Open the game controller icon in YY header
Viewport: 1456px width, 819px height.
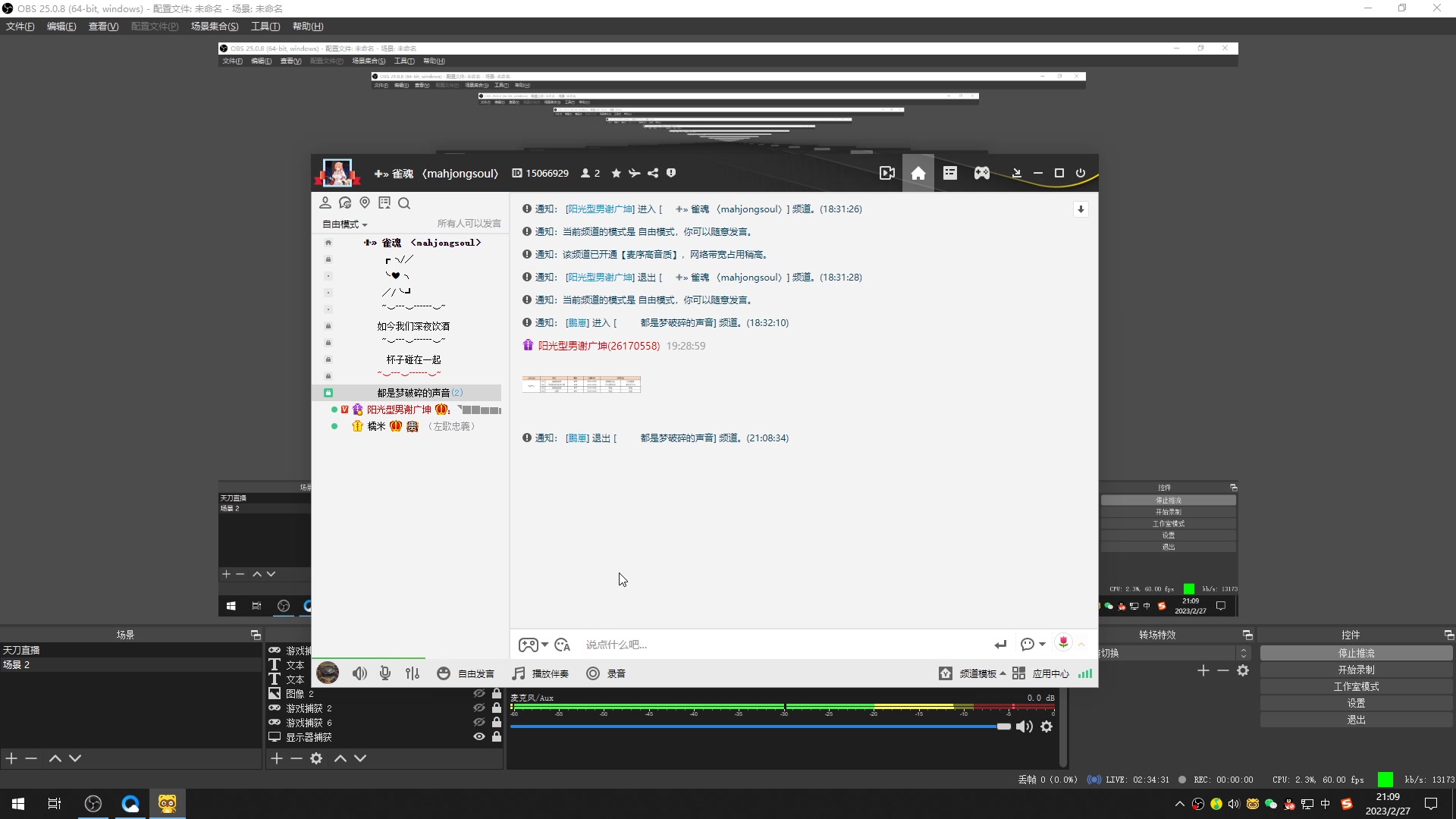tap(981, 174)
